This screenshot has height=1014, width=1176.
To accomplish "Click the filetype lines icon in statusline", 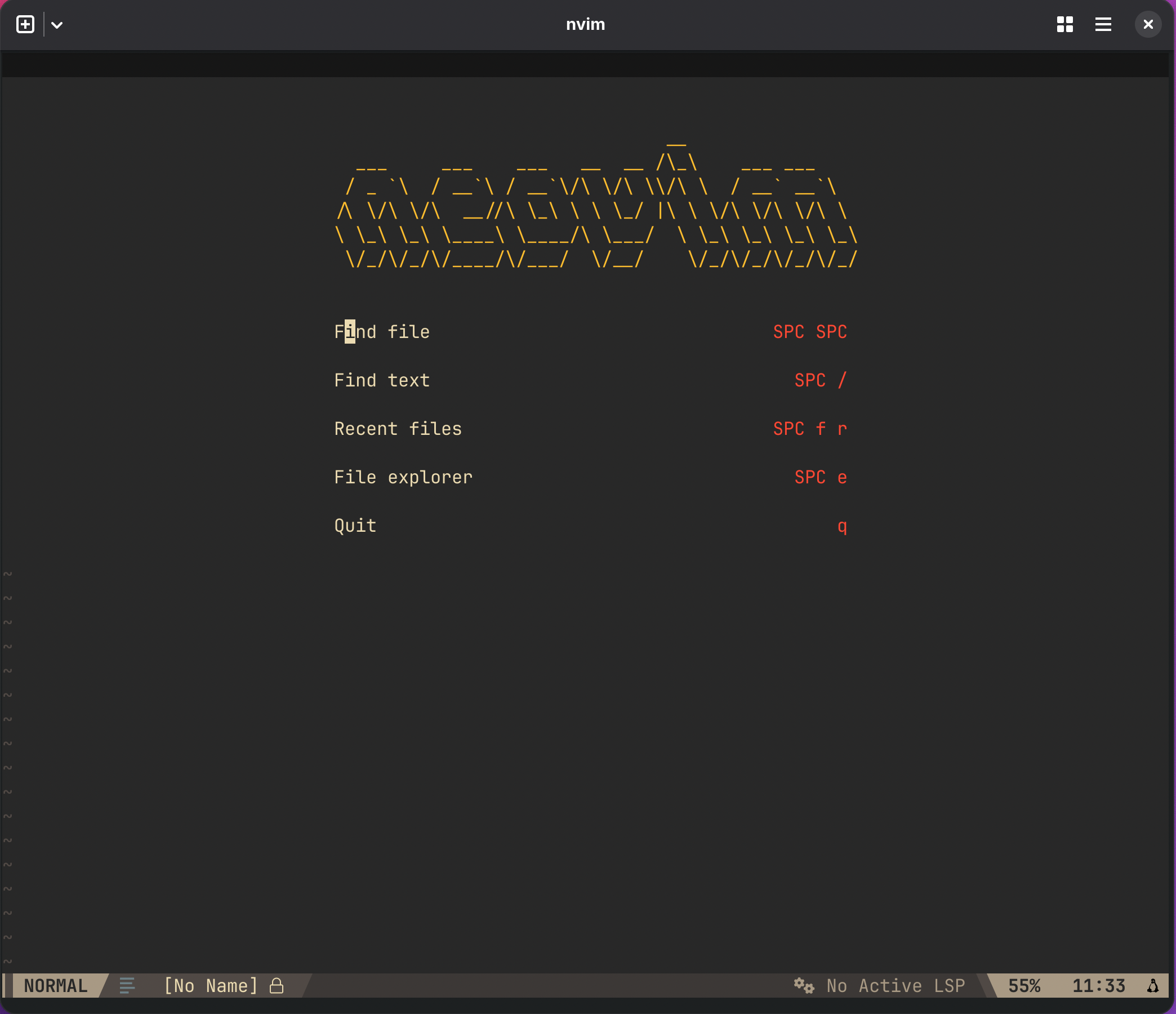I will (127, 986).
